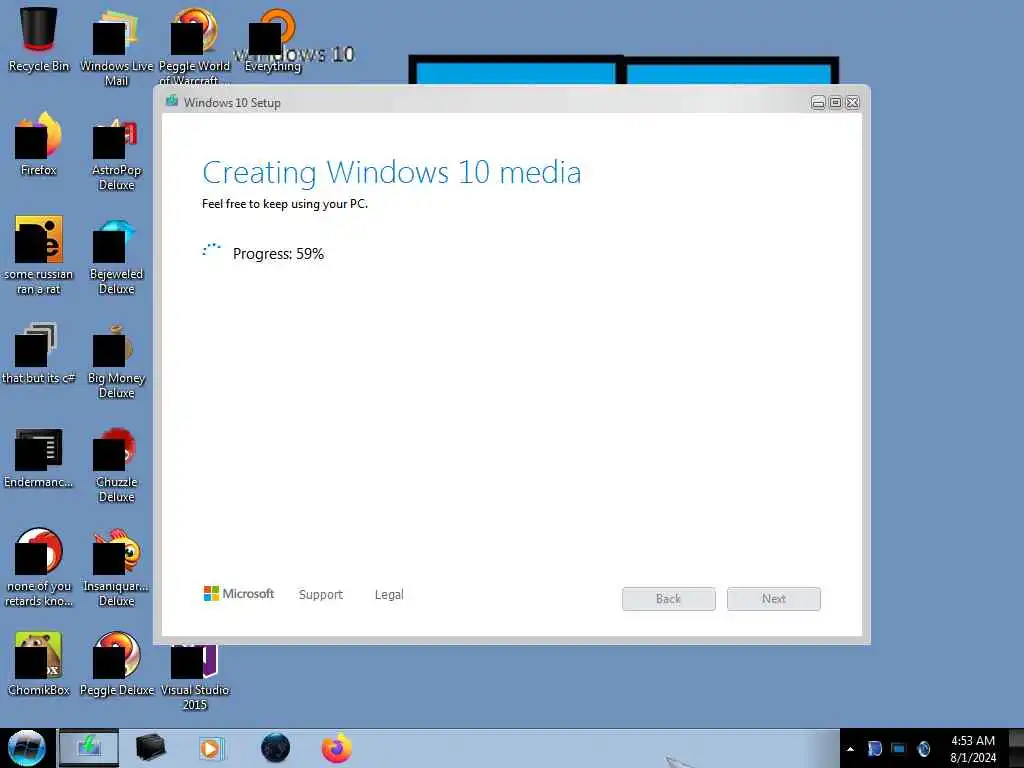Click the Microsoft logo in Setup
Viewport: 1024px width, 768px height.
[239, 594]
